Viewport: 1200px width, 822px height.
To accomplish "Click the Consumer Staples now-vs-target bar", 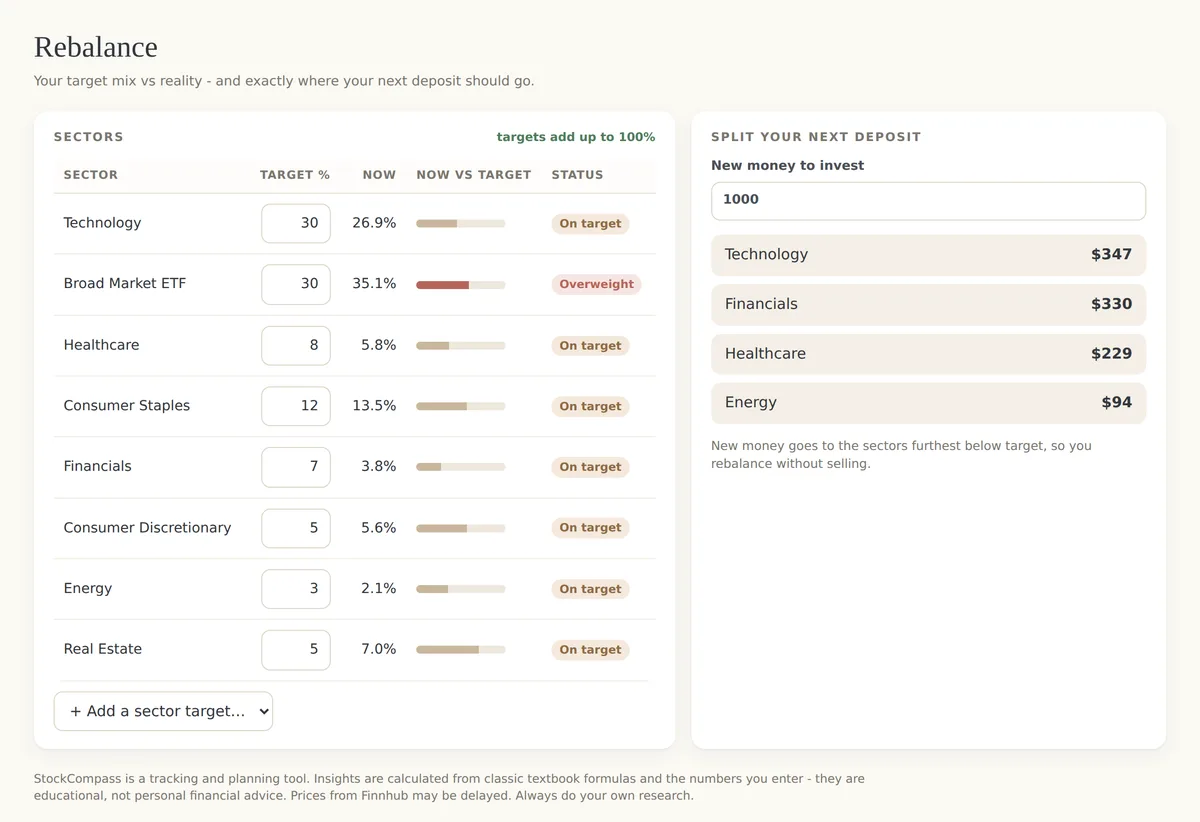I will [461, 407].
